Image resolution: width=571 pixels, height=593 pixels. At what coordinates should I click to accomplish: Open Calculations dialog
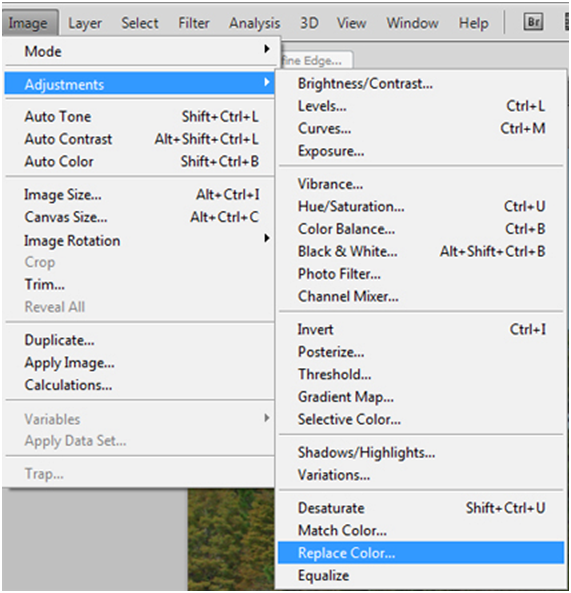click(x=140, y=385)
